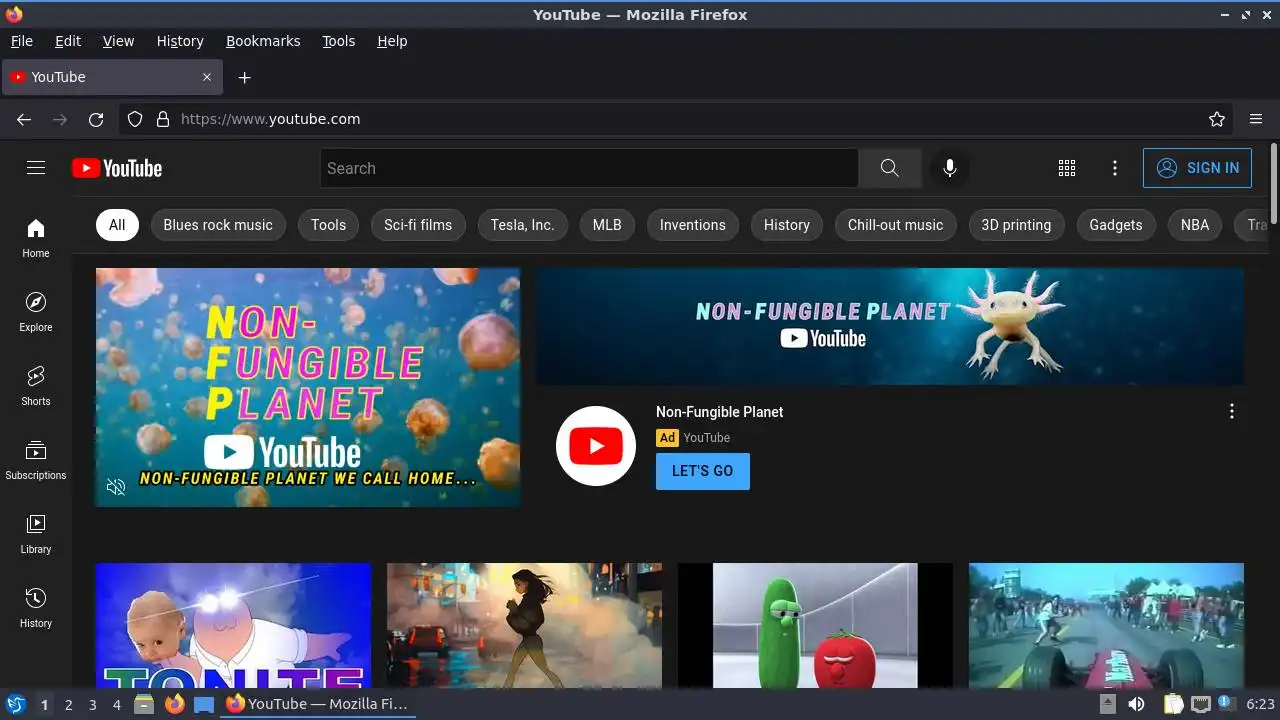Click the tracking protection shield icon
Image resolution: width=1280 pixels, height=720 pixels.
[135, 119]
